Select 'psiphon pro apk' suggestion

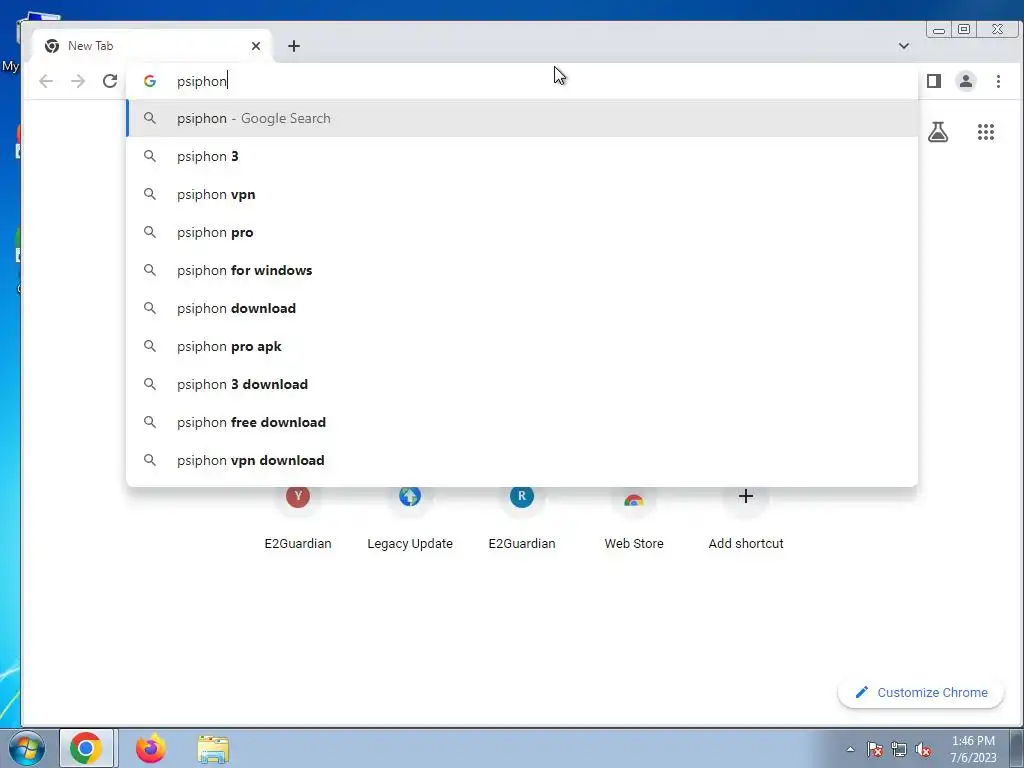[522, 346]
